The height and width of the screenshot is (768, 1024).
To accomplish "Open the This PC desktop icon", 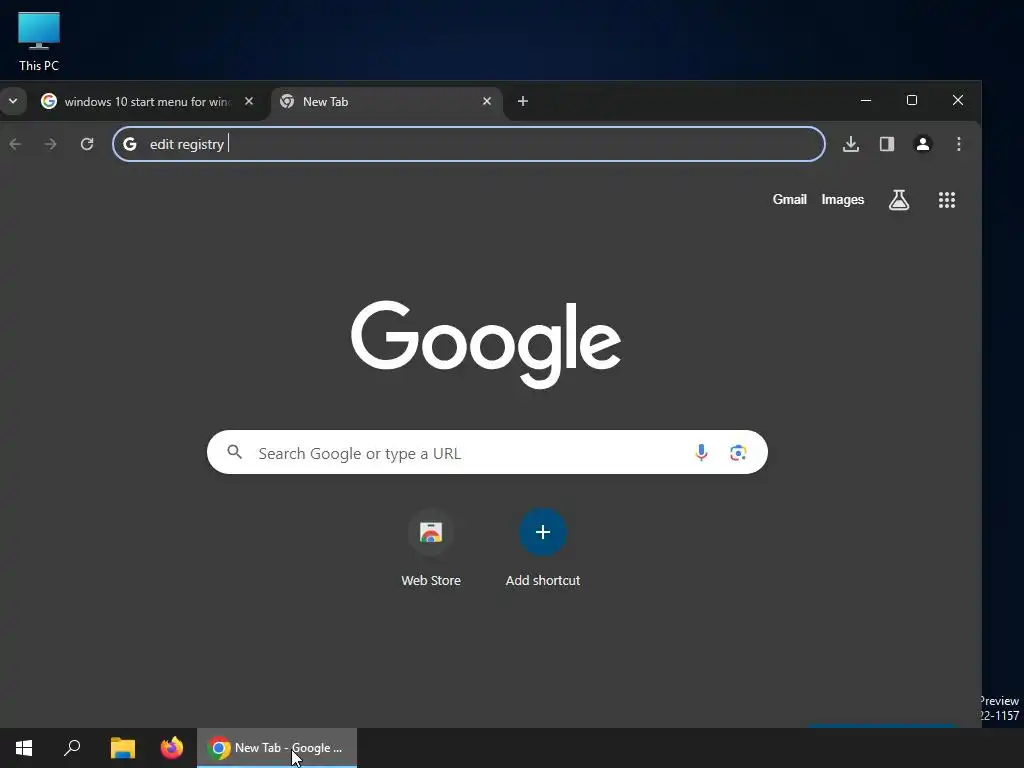I will (39, 41).
